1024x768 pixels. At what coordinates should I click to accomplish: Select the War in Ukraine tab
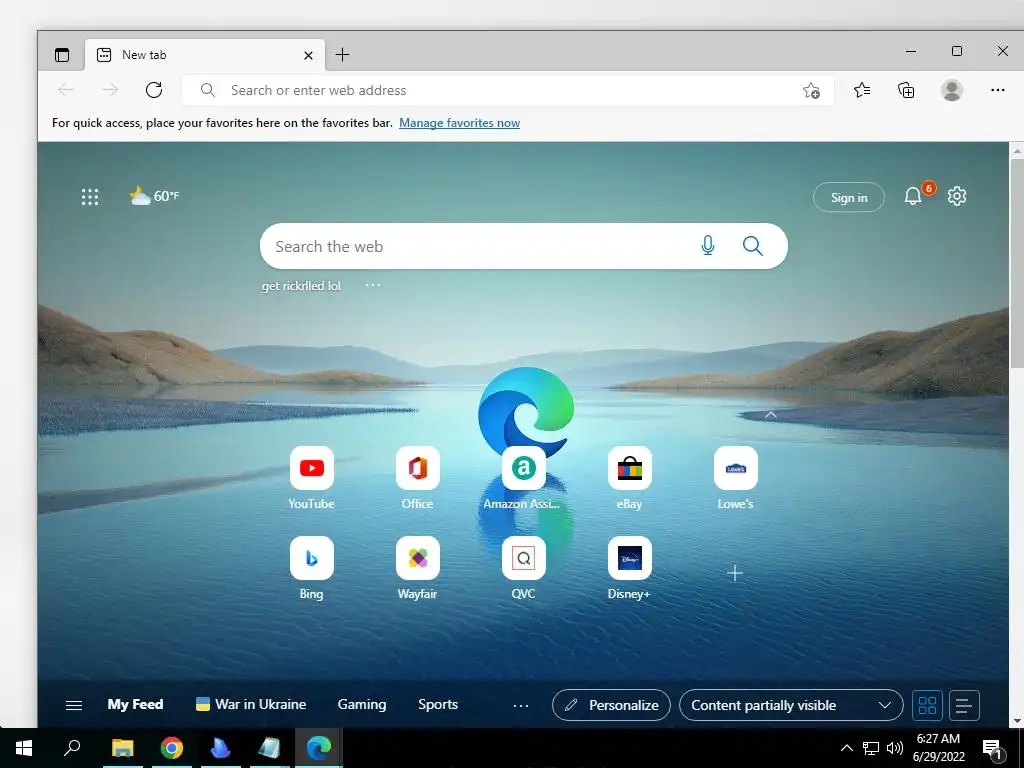[251, 704]
